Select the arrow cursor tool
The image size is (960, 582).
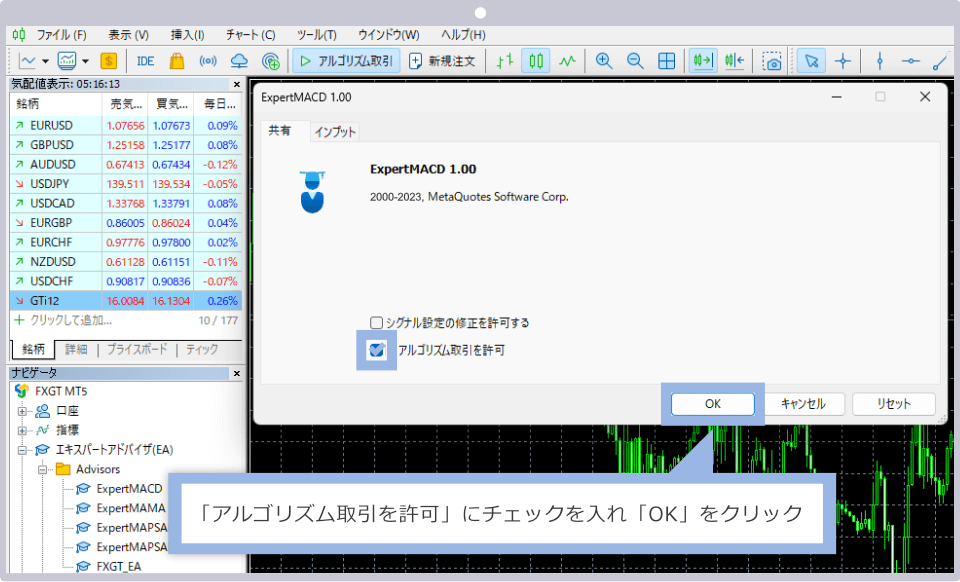pyautogui.click(x=812, y=61)
